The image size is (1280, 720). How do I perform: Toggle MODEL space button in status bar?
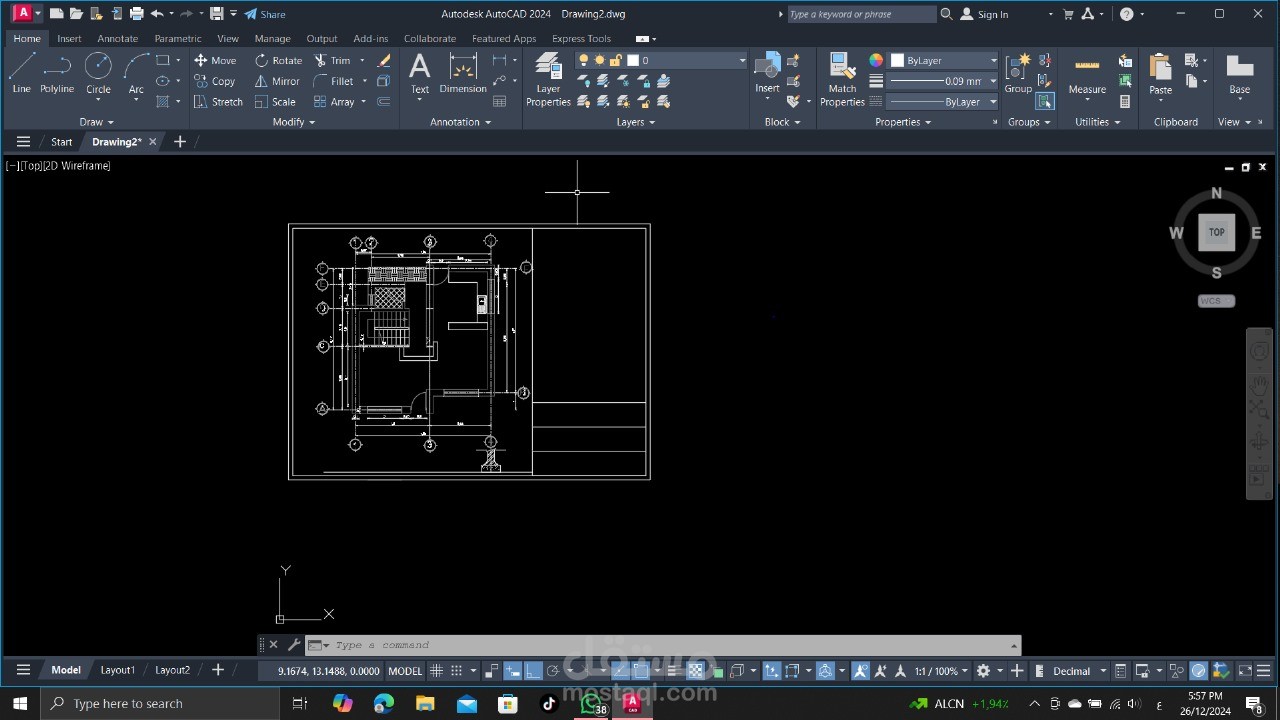tap(405, 671)
